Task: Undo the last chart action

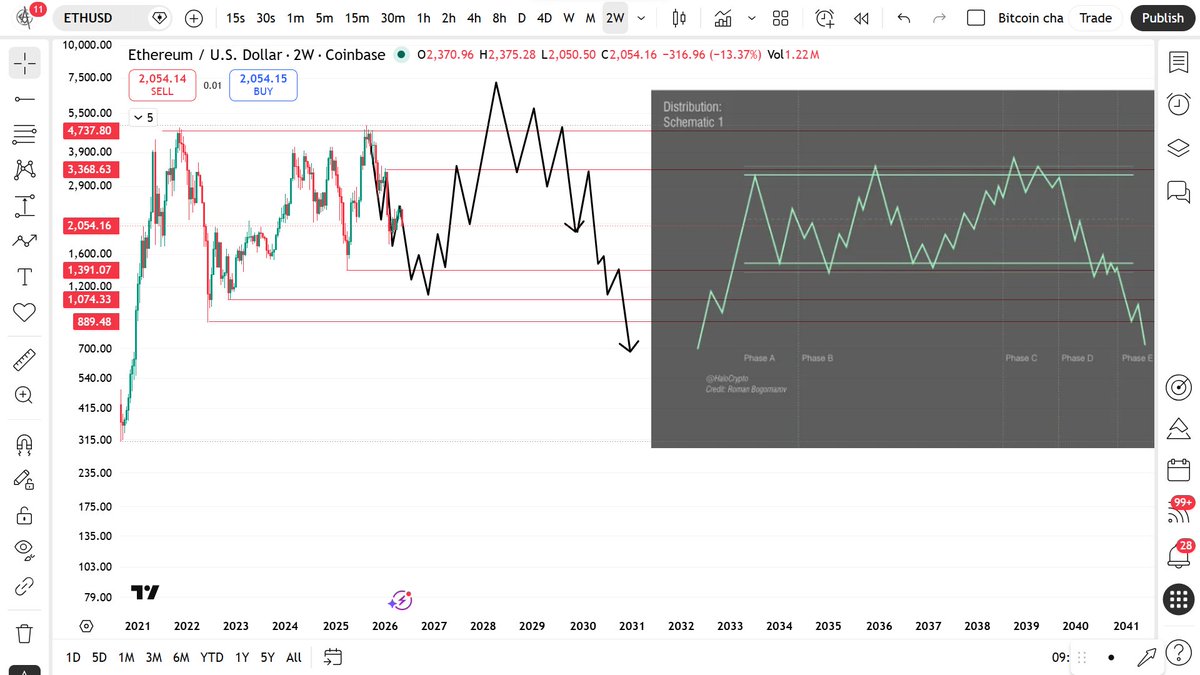Action: click(x=904, y=18)
